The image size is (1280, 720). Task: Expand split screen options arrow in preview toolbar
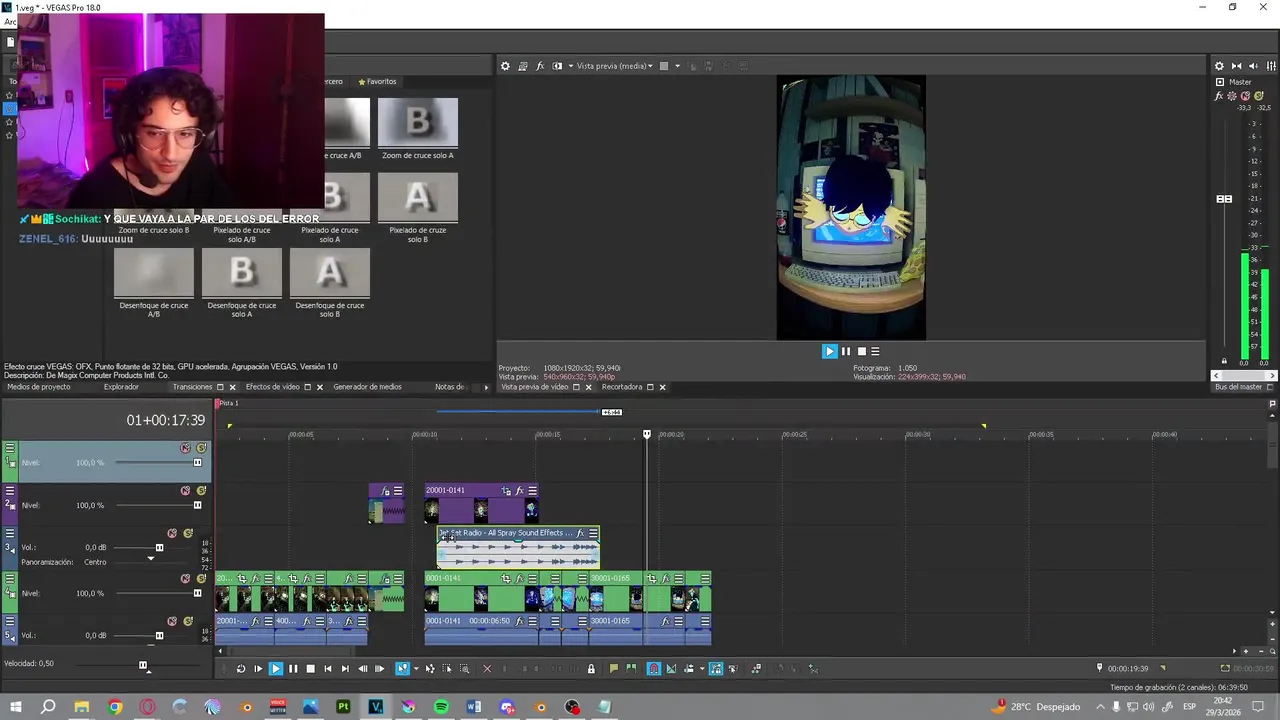571,66
